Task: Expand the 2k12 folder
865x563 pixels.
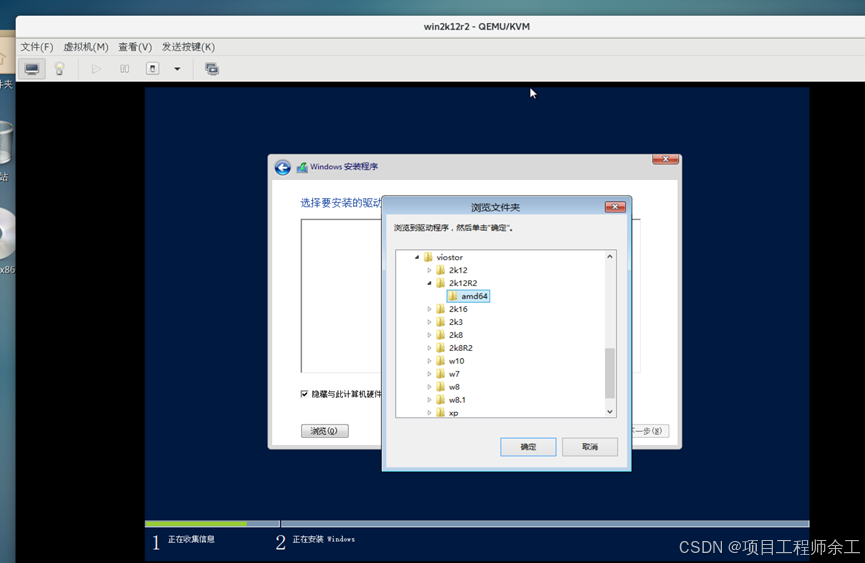Action: (429, 270)
